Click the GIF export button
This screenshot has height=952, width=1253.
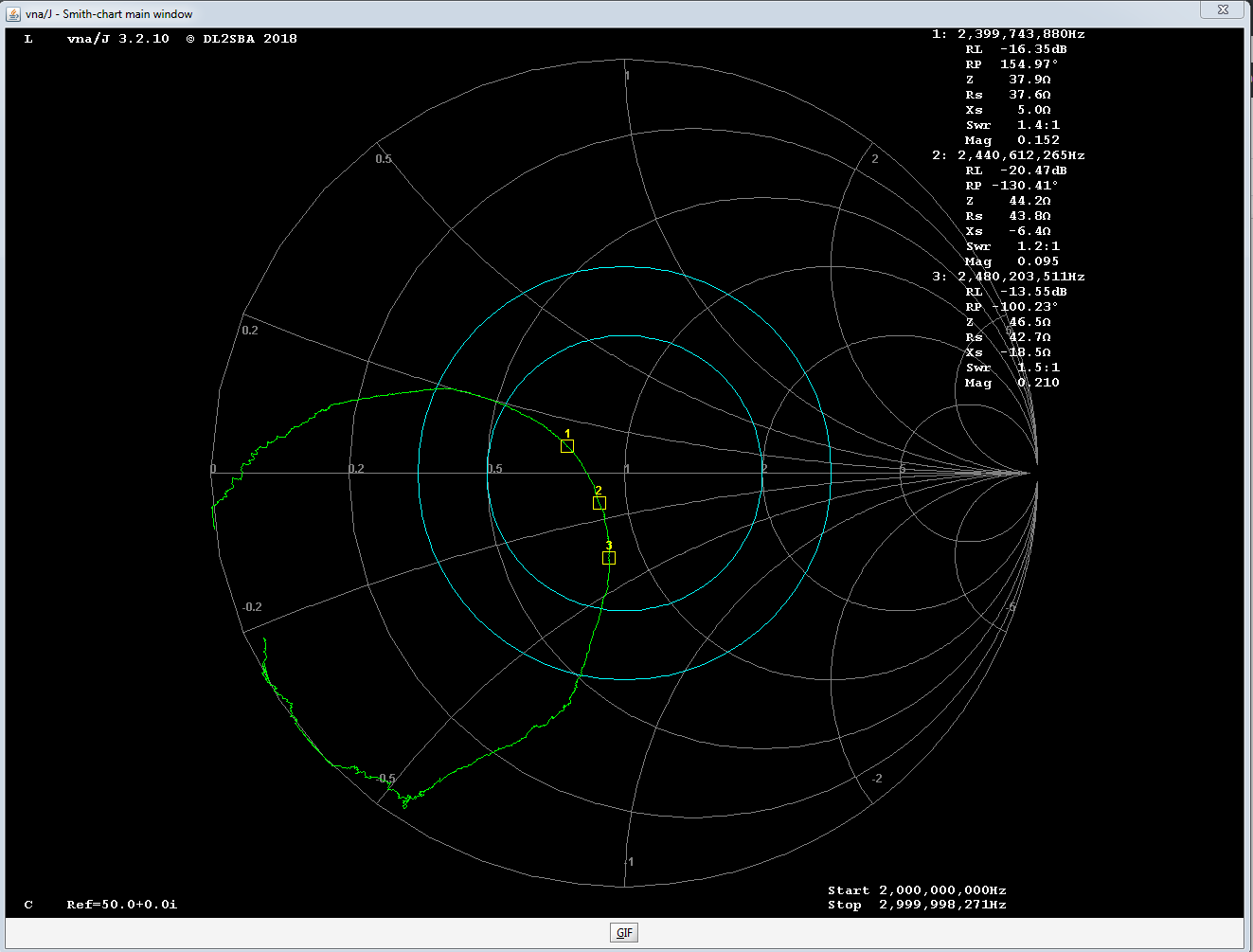click(x=624, y=933)
